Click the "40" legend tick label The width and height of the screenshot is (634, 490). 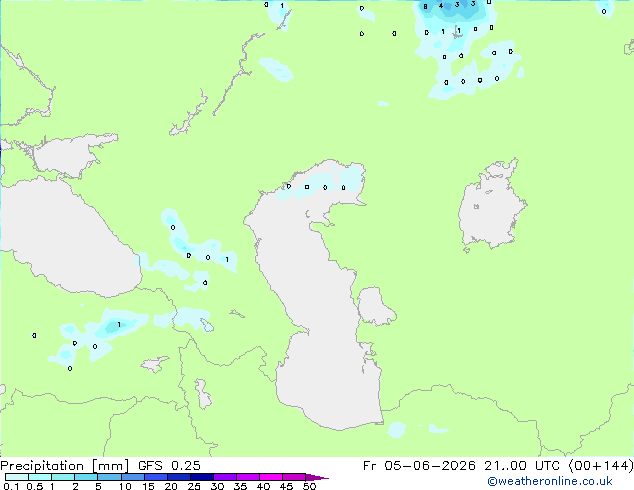[x=263, y=486]
